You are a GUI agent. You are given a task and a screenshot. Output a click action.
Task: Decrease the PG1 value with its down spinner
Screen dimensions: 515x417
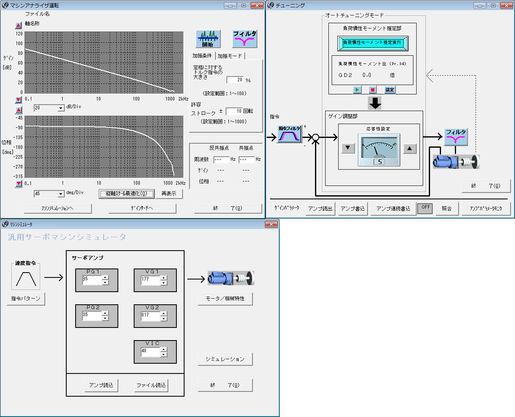tap(105, 282)
